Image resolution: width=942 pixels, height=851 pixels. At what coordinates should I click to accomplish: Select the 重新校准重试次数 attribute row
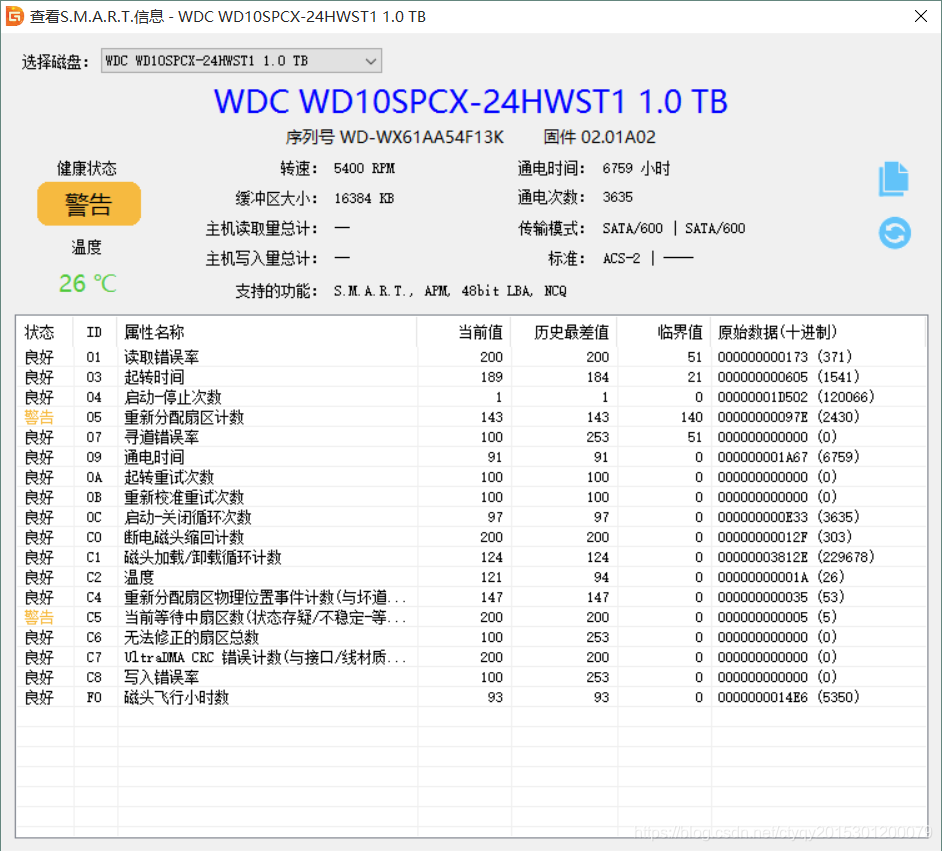pos(471,497)
